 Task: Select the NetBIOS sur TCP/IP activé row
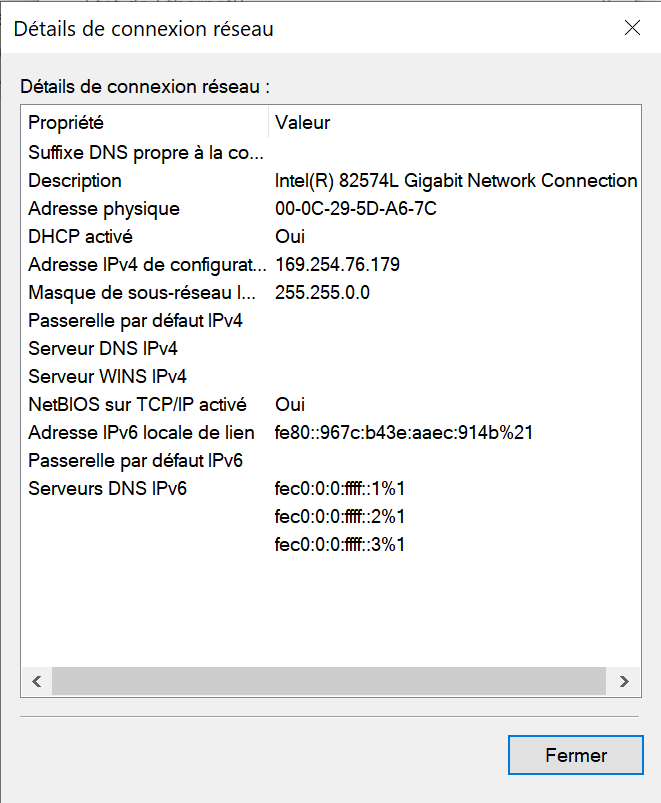pyautogui.click(x=138, y=405)
